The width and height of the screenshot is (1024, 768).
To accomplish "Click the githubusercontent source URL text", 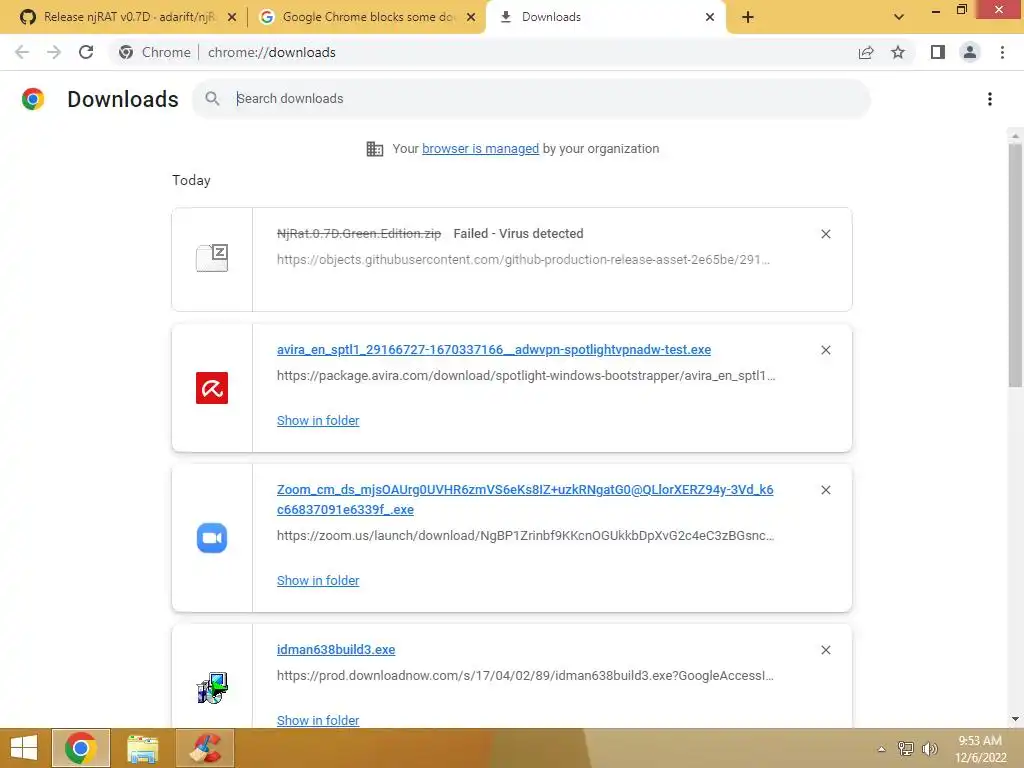I will click(x=523, y=260).
